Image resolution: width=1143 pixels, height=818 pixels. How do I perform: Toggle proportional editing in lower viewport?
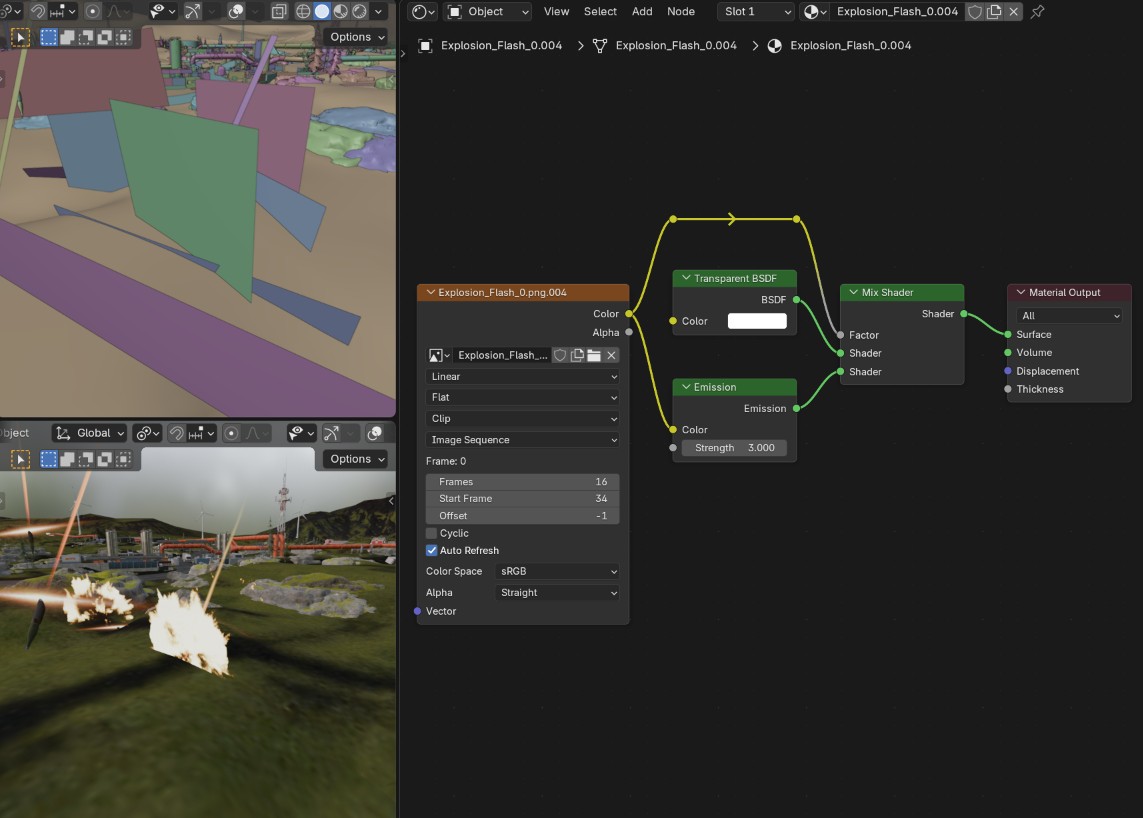pos(231,433)
